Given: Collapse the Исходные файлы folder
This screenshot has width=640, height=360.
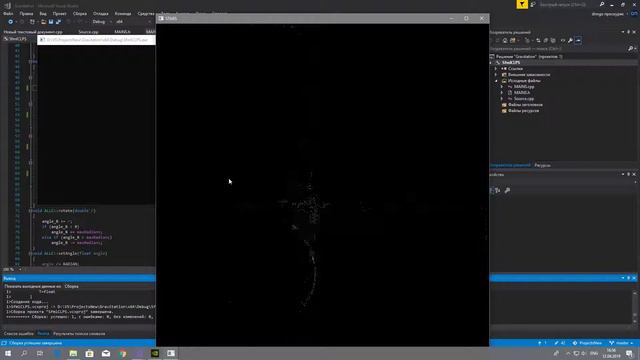Looking at the screenshot, I should click(x=496, y=81).
